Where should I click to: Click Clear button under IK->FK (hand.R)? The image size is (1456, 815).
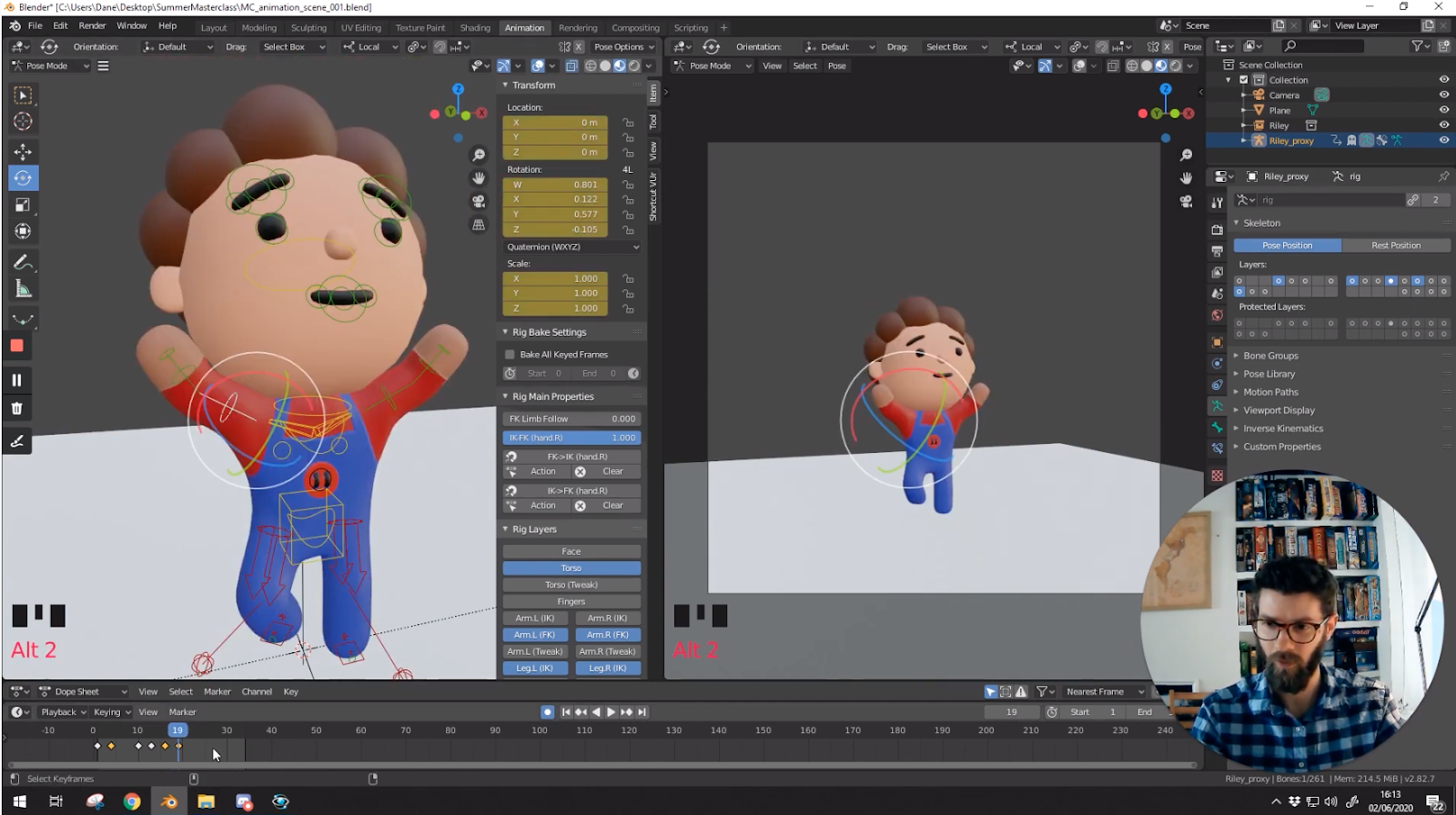click(x=612, y=506)
